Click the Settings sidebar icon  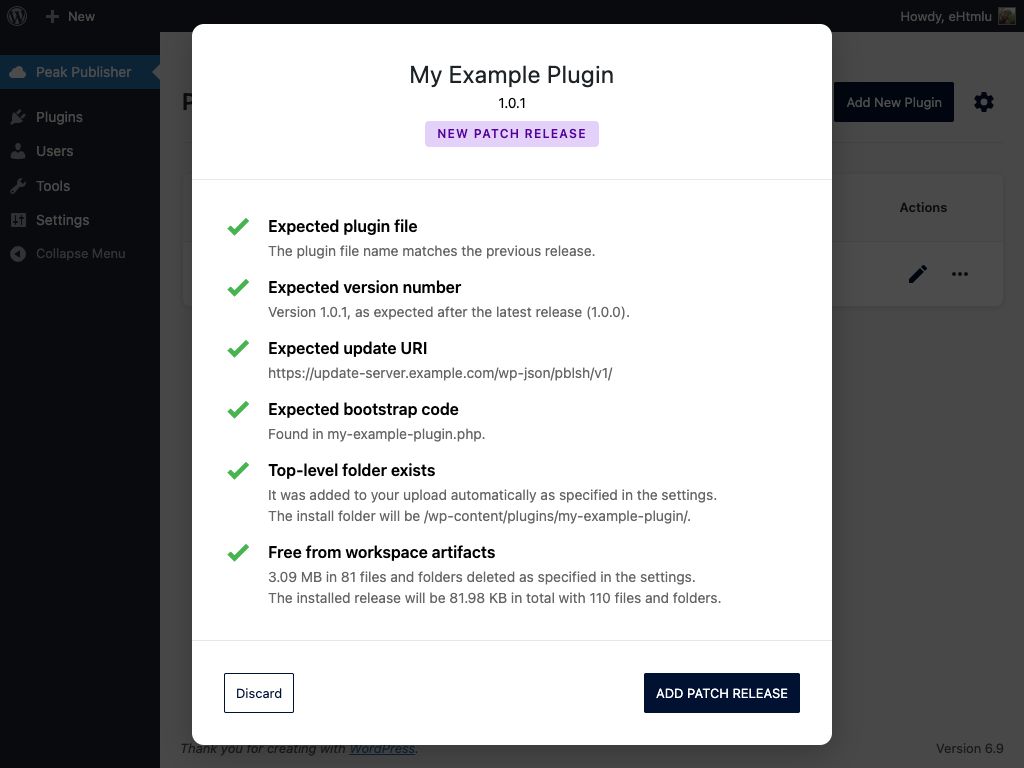(x=18, y=220)
